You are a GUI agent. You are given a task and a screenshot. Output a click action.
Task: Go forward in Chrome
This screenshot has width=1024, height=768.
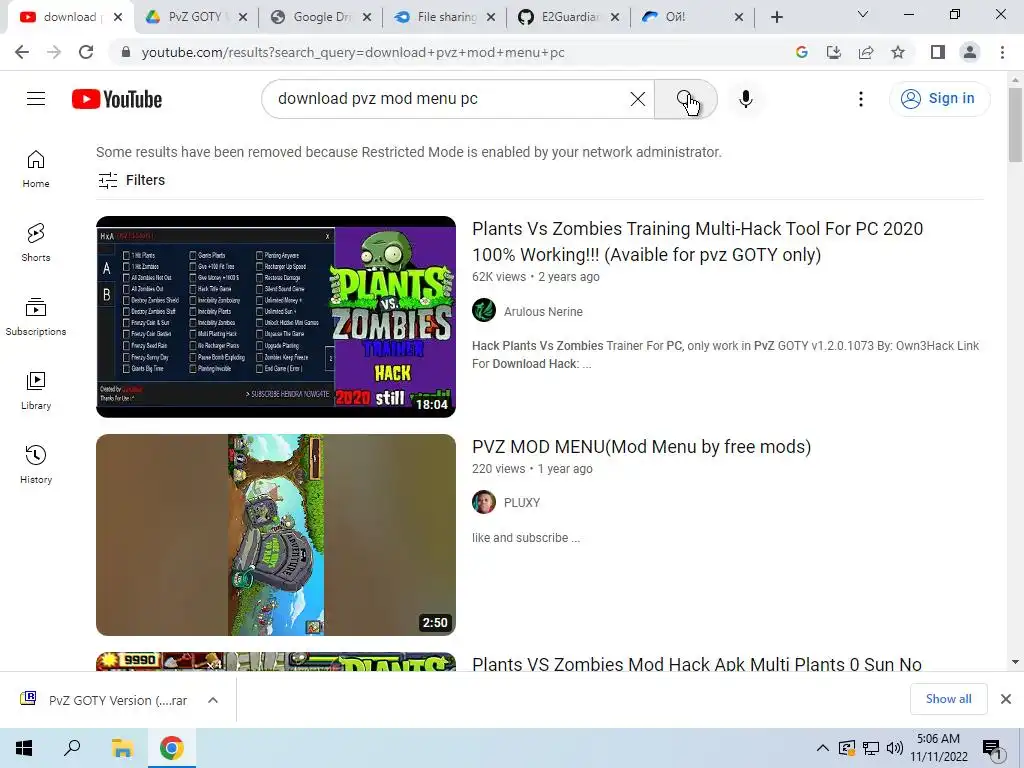point(54,52)
